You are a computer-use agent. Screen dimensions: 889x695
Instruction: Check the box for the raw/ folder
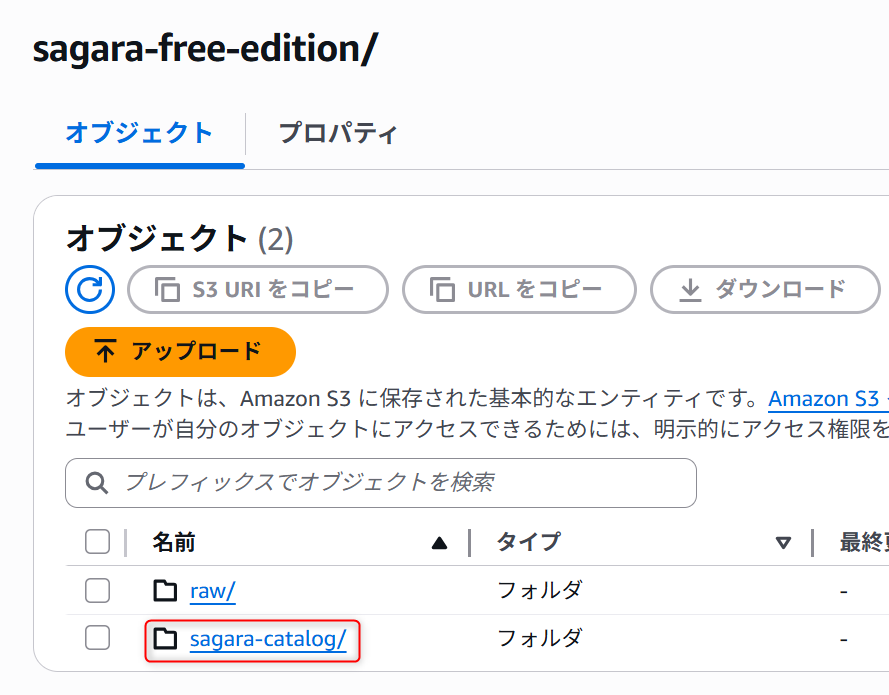98,591
